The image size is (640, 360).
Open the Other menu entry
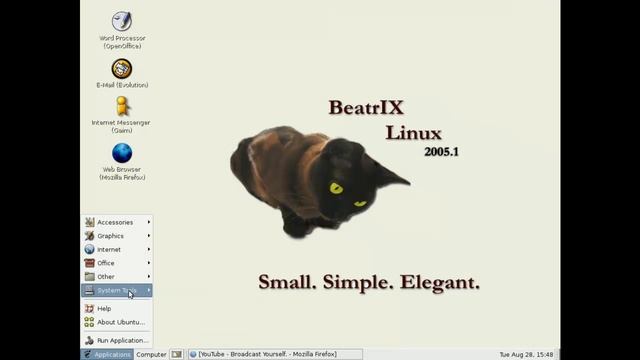click(x=117, y=277)
